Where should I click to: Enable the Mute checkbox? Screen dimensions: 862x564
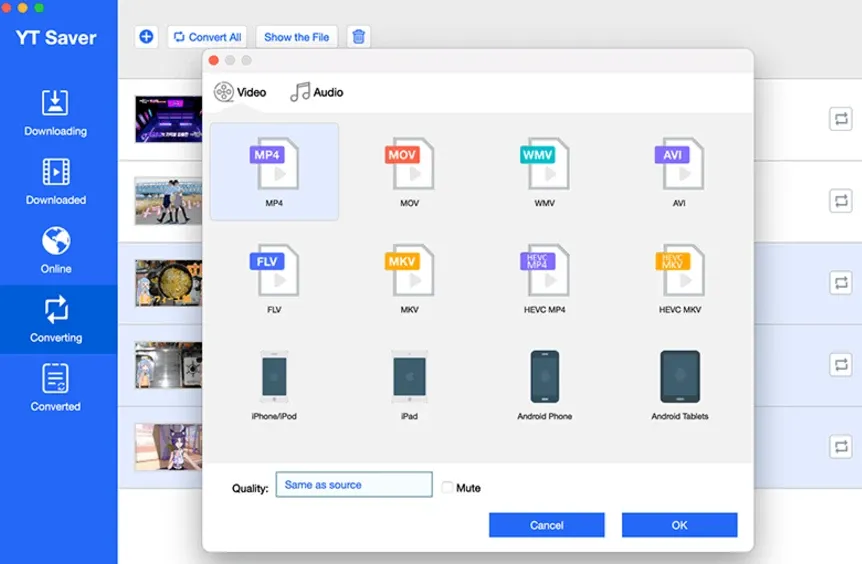[x=447, y=487]
